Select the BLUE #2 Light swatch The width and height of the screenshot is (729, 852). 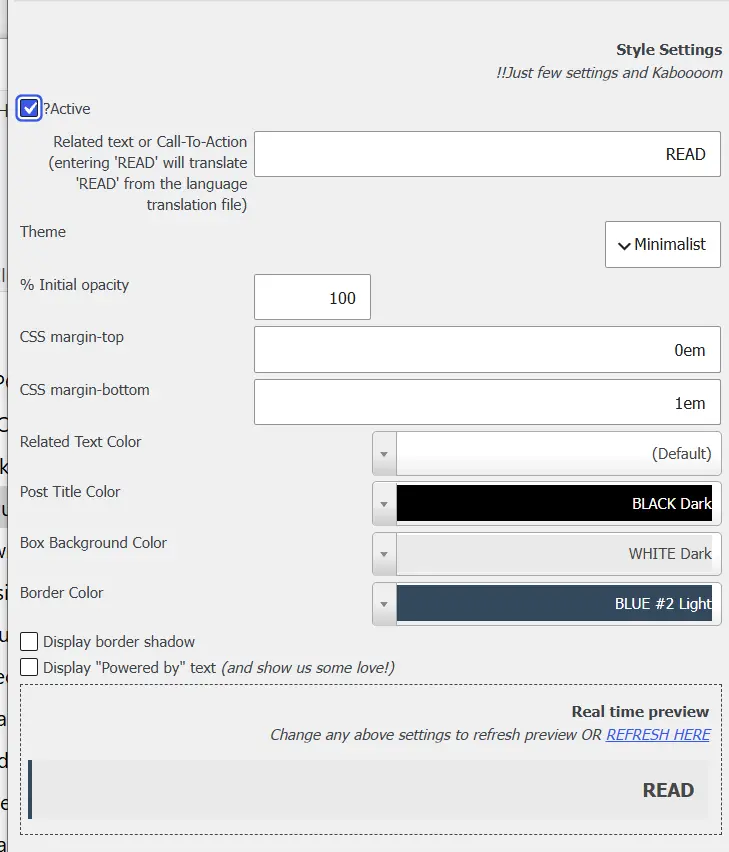[554, 603]
